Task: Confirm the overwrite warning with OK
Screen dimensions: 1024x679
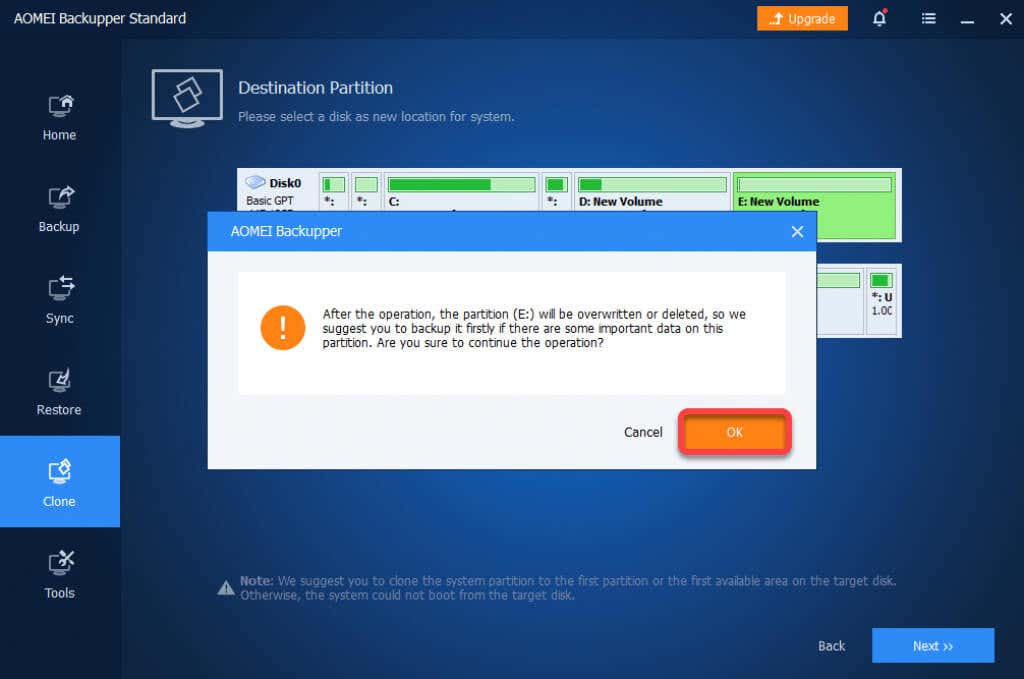Action: click(735, 432)
